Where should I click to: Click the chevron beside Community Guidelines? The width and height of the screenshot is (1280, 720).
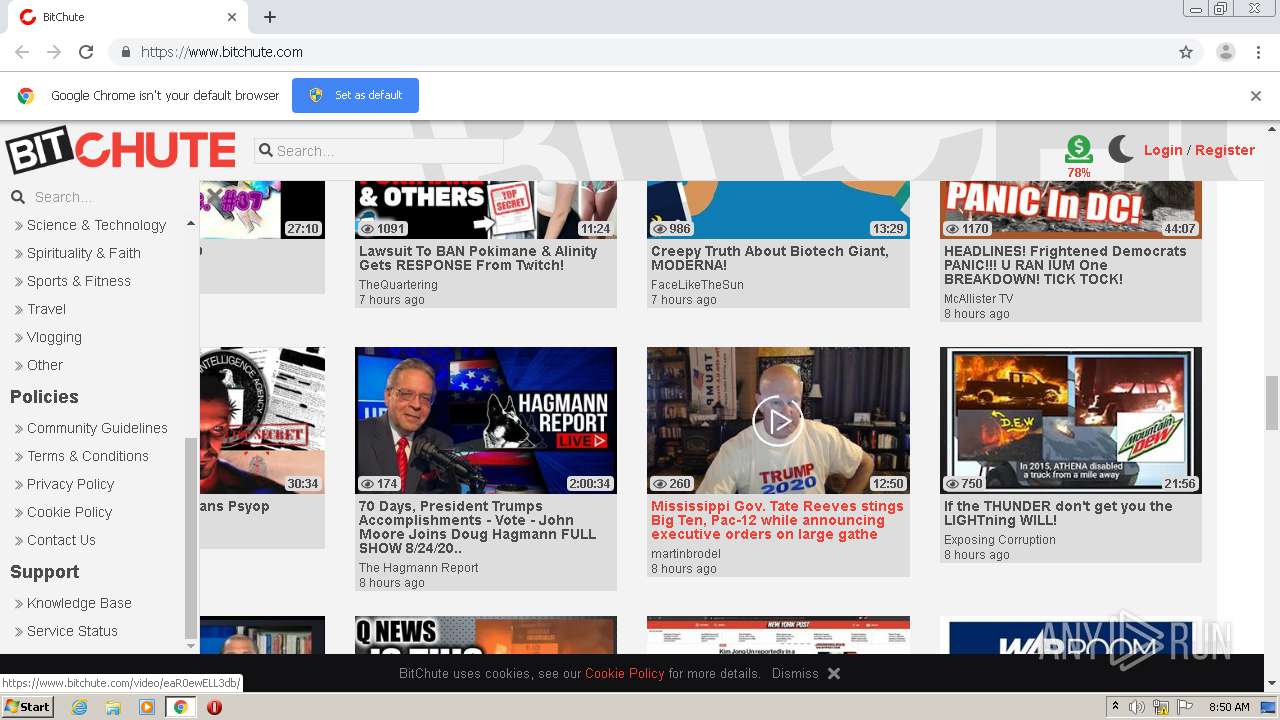[x=19, y=429]
